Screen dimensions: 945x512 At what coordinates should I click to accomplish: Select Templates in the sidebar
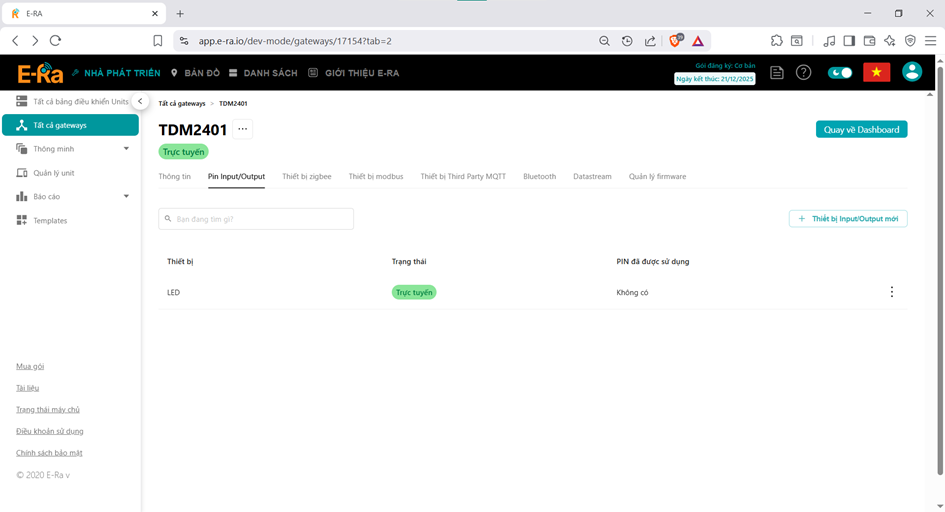pyautogui.click(x=50, y=221)
